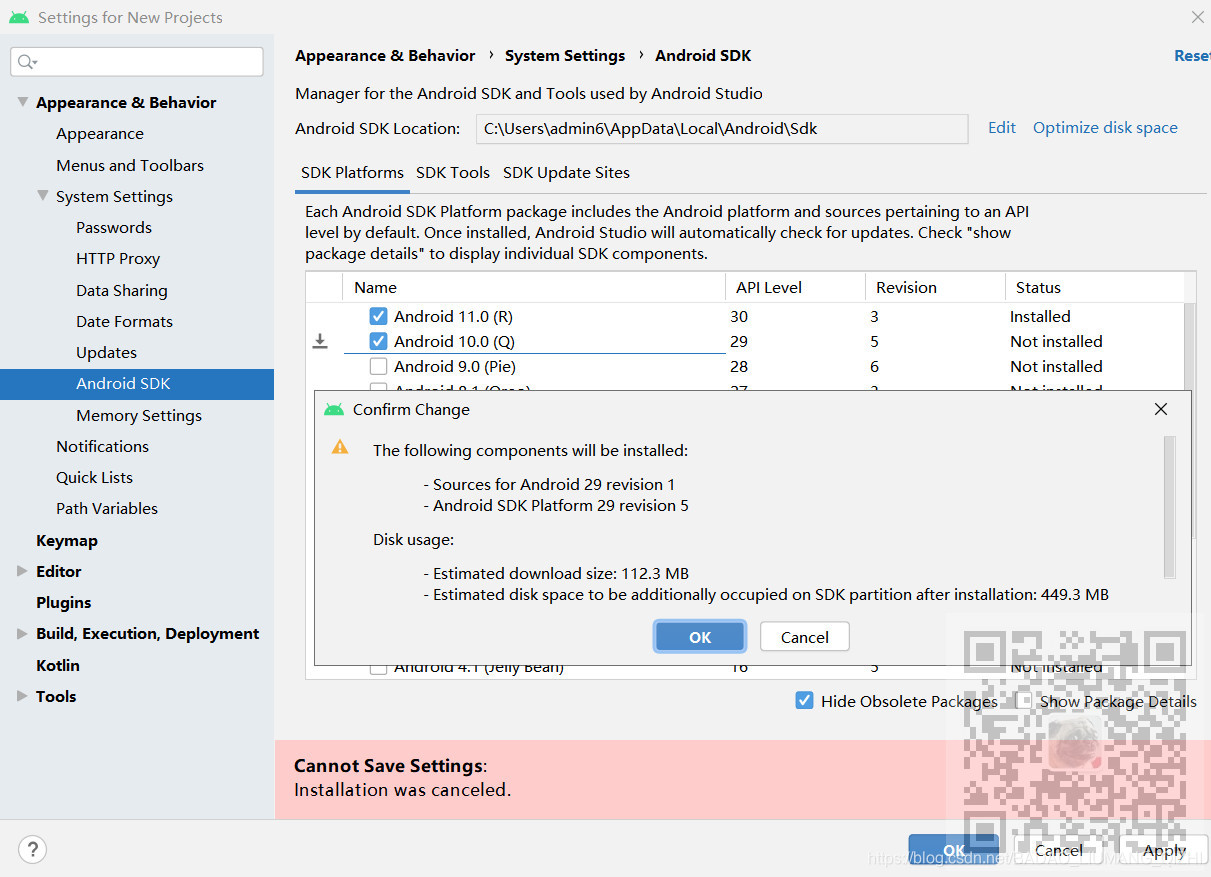Click the Confirm Change dialog vertical scrollbar
The width and height of the screenshot is (1211, 877).
[1169, 507]
